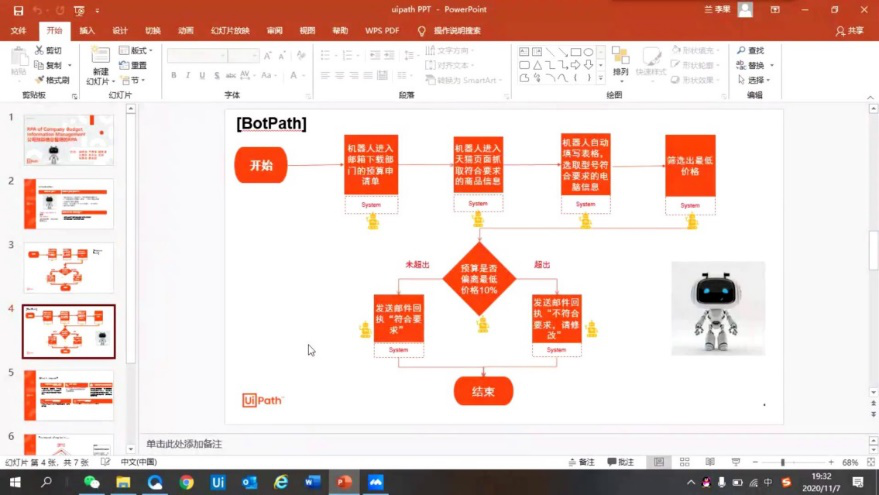Screen dimensions: 879x495
Task: Open UiPath app from the taskbar
Action: (218, 482)
